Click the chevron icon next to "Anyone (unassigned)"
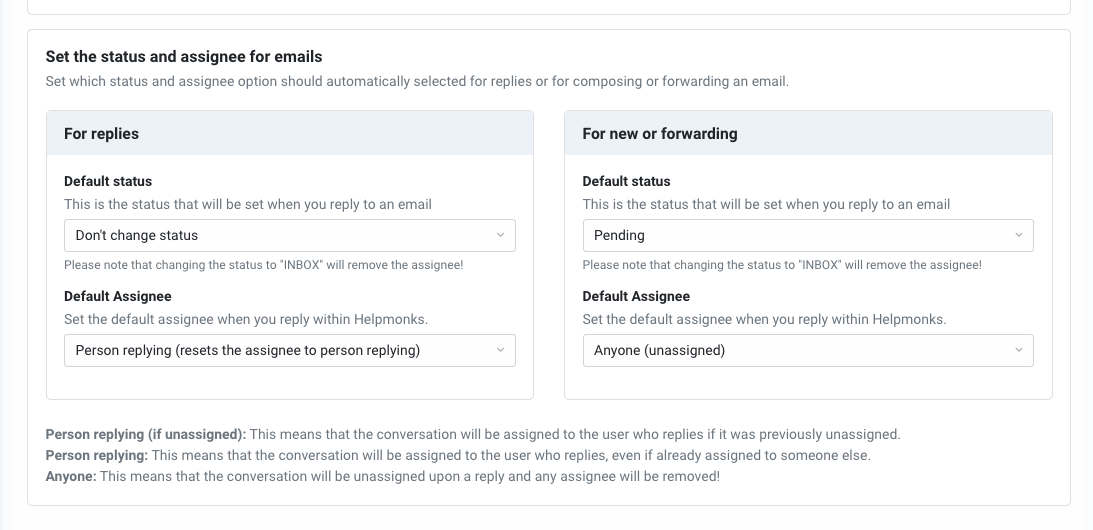Screen dimensions: 1093x530 [x=1018, y=350]
